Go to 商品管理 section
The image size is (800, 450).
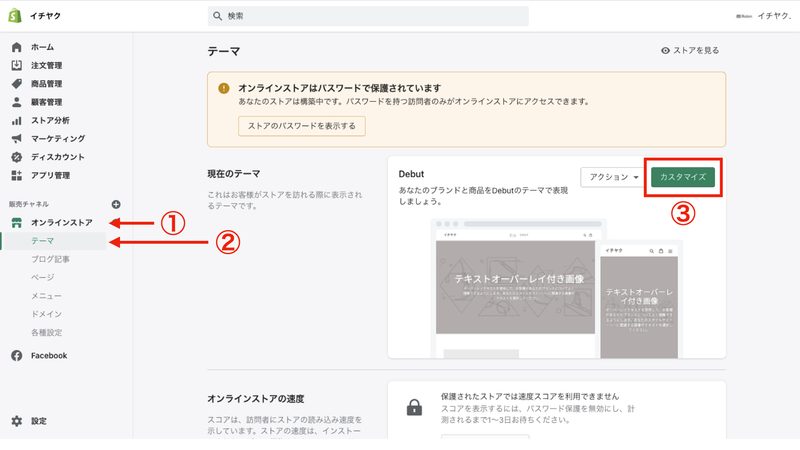46,84
